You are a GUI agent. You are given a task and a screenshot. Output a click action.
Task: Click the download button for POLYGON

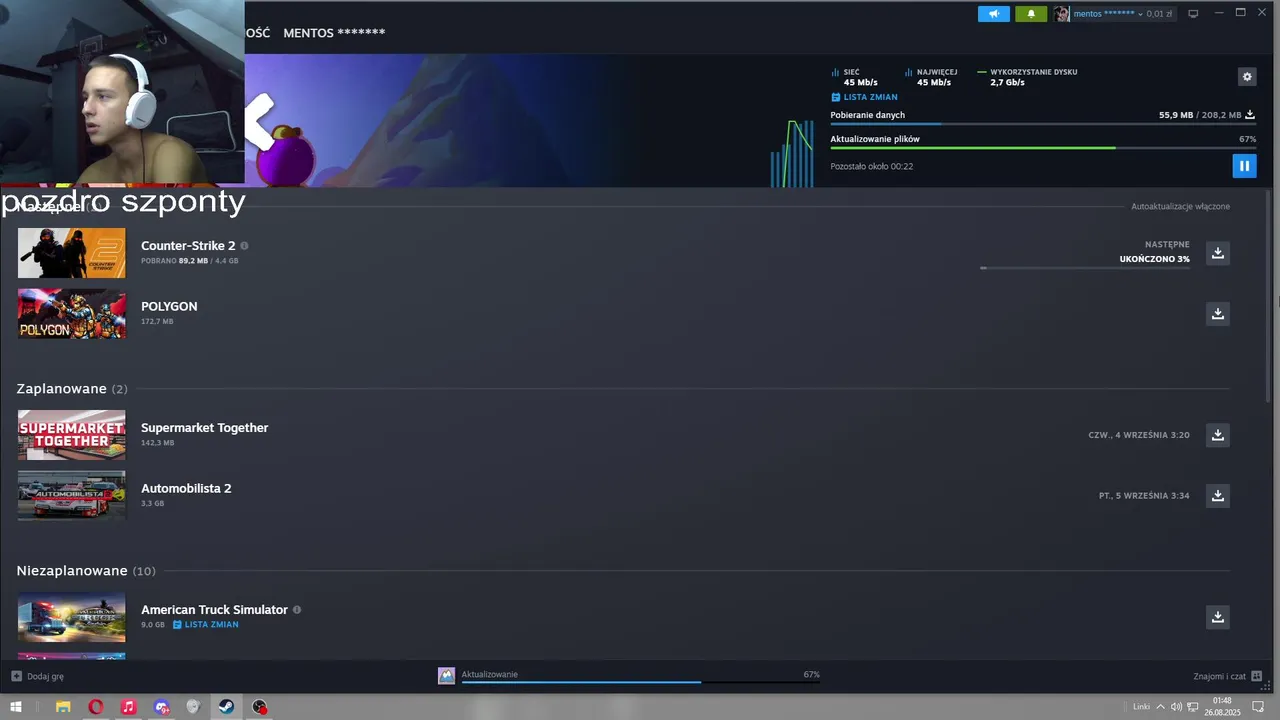[1217, 314]
